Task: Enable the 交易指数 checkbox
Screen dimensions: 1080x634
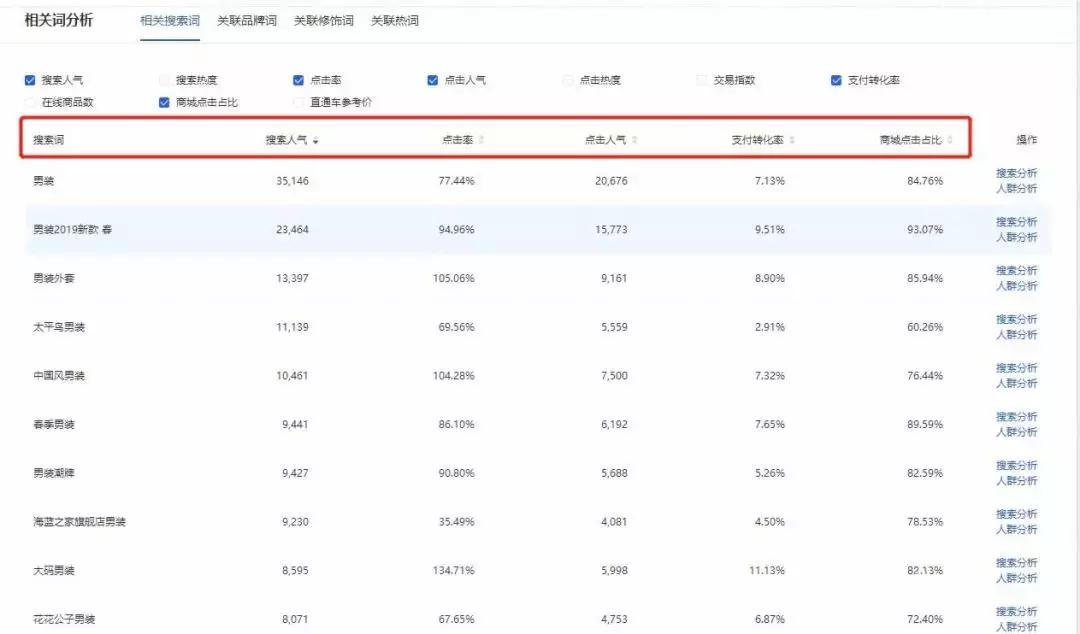Action: [x=701, y=80]
